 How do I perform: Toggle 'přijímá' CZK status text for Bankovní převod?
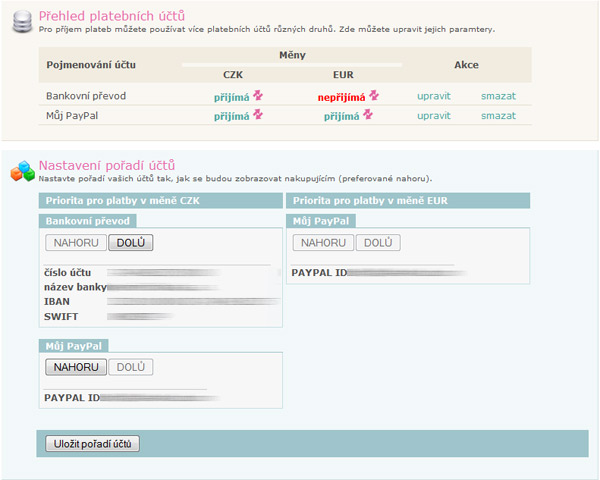(x=232, y=97)
